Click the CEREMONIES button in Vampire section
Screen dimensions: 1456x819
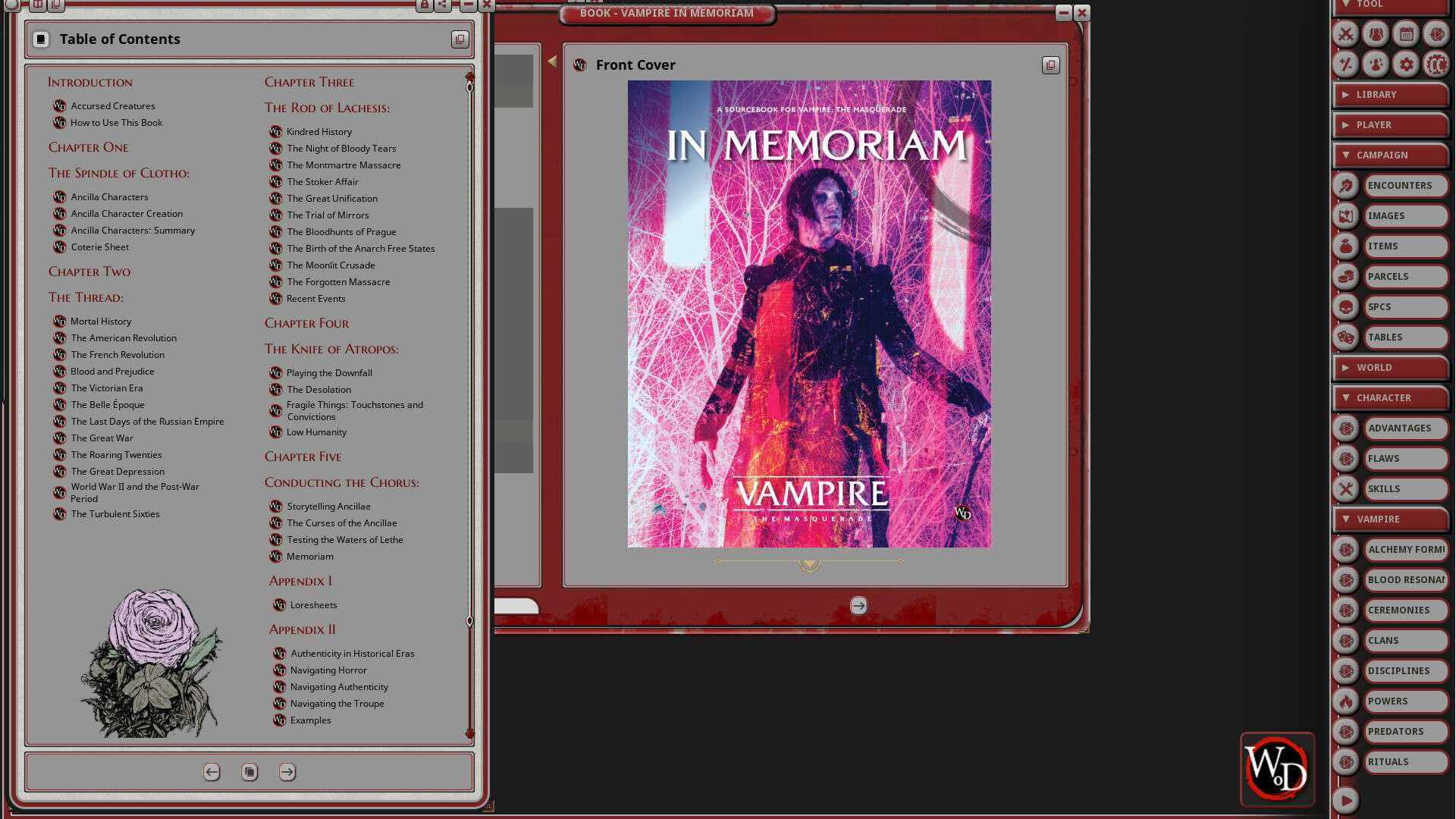pos(1404,610)
